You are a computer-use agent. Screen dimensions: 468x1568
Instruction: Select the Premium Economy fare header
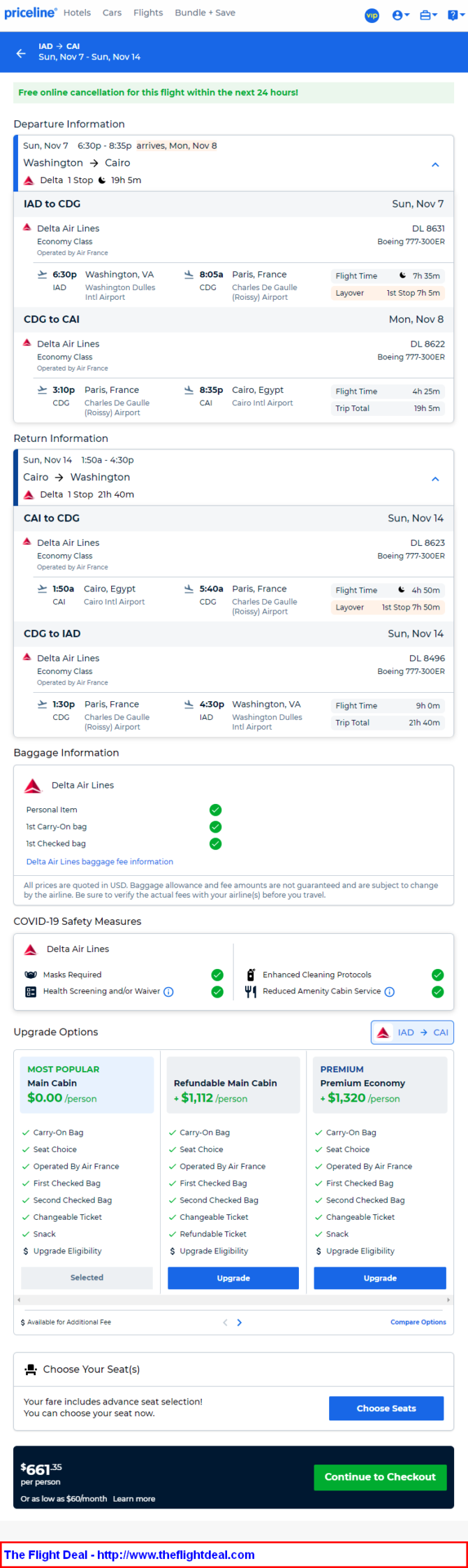[x=380, y=1085]
